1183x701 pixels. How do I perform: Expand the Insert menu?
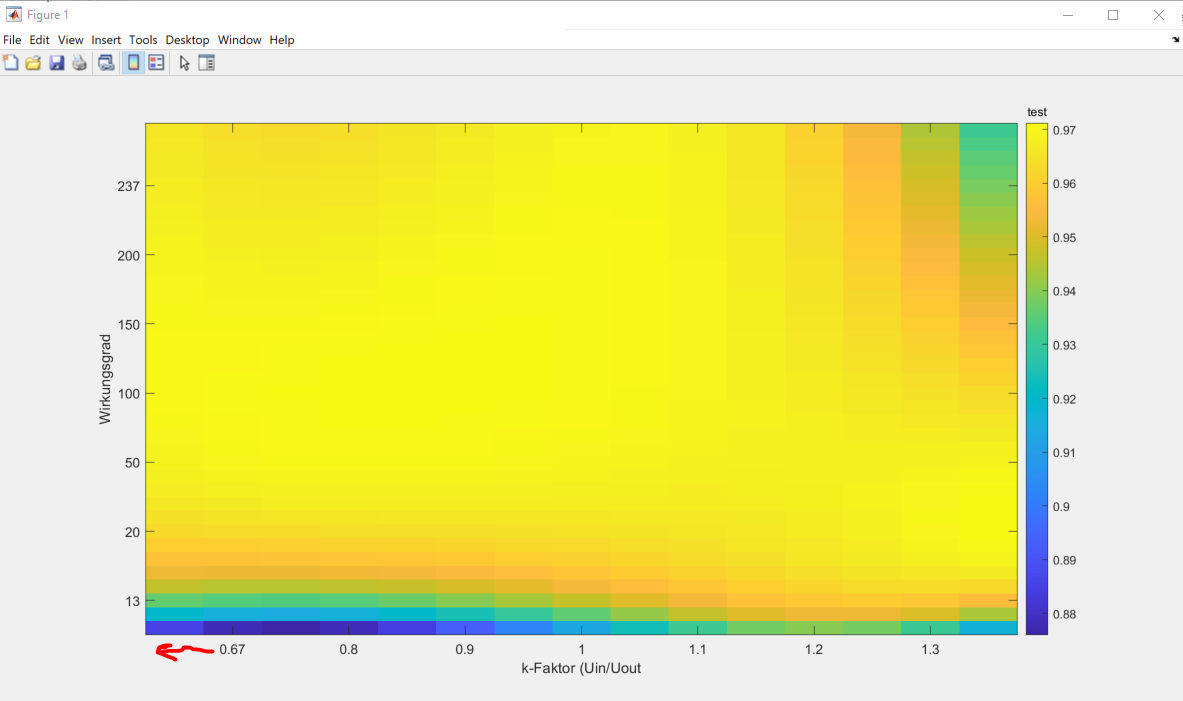(x=106, y=40)
